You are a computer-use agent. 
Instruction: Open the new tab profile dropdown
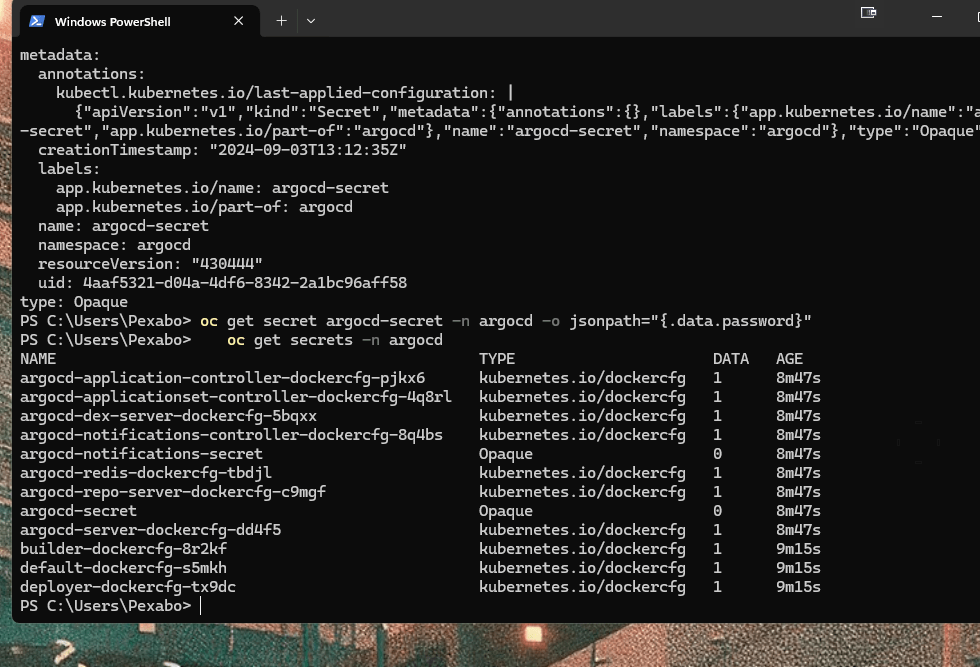pos(311,21)
